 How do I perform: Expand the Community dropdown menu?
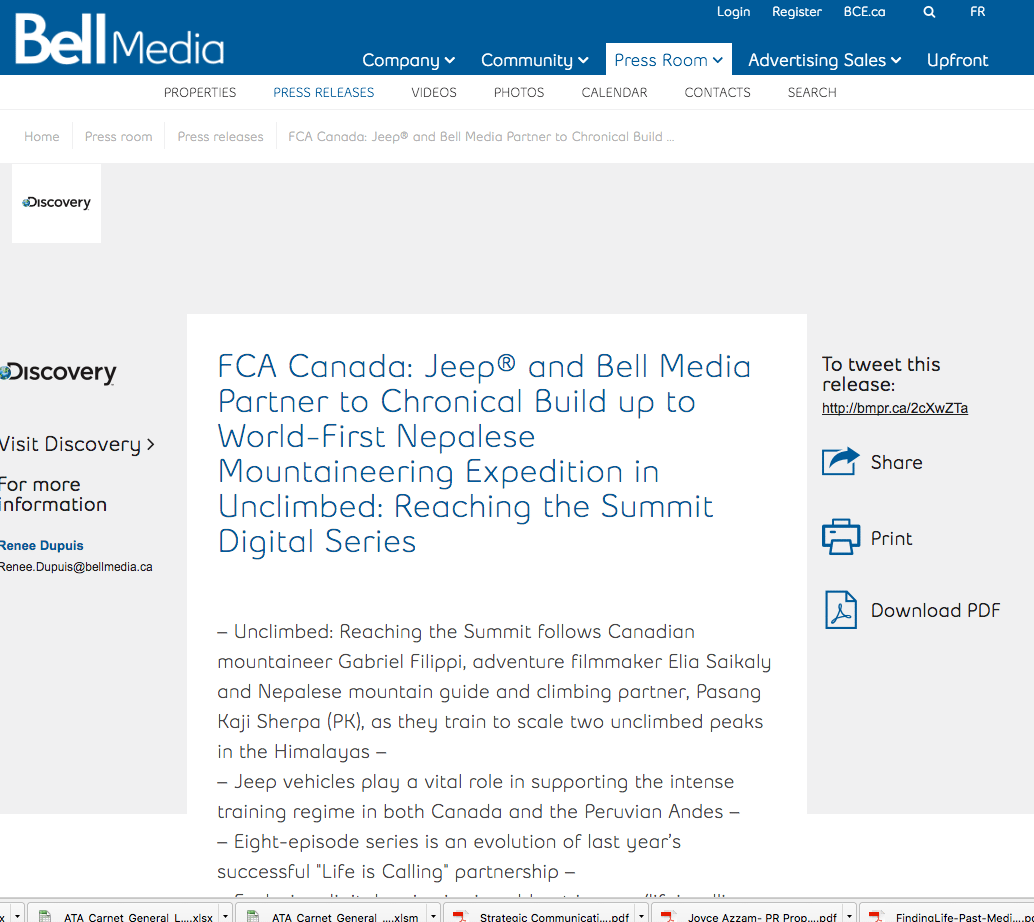click(534, 60)
